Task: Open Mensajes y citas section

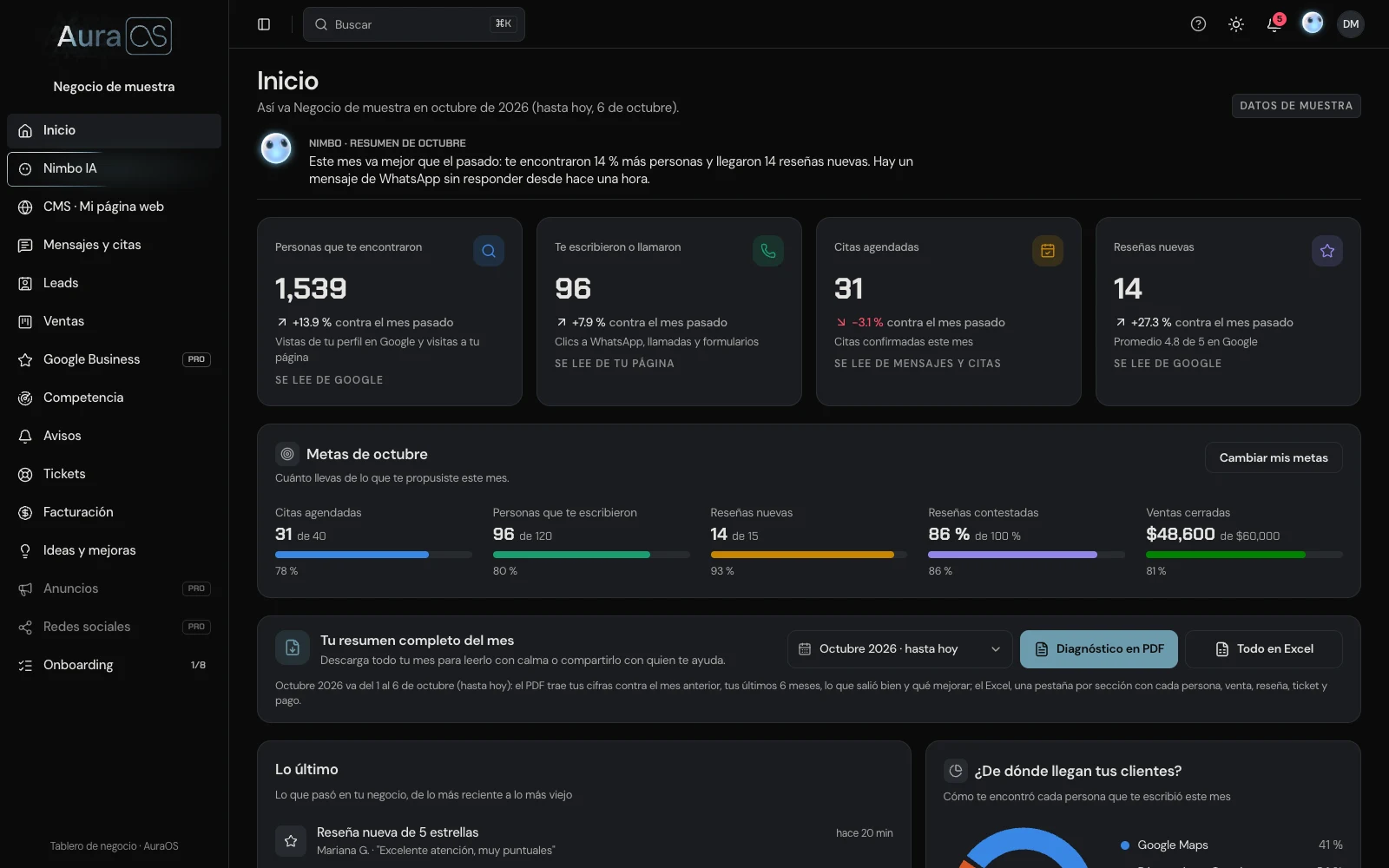Action: tap(114, 245)
